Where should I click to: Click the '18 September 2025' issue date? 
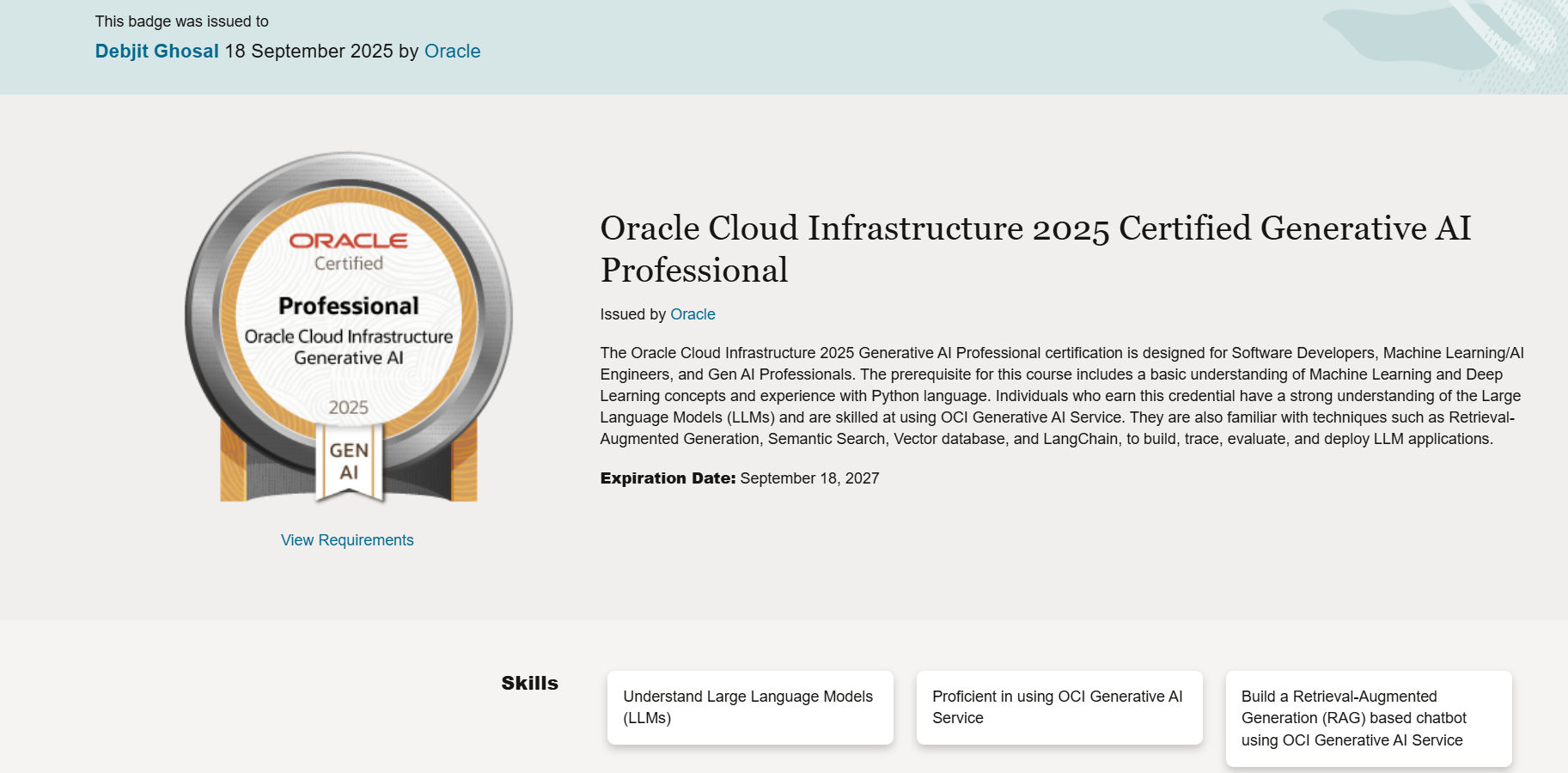point(308,52)
